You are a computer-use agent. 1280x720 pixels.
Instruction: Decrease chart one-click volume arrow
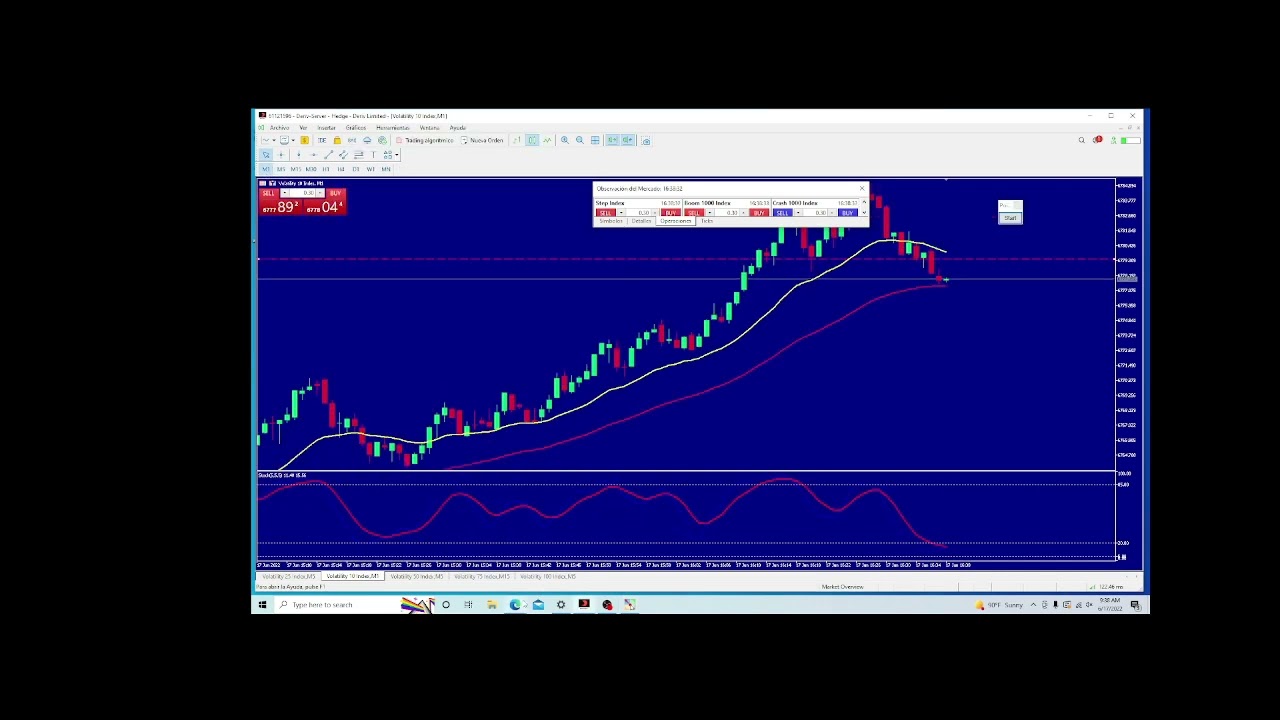click(285, 193)
